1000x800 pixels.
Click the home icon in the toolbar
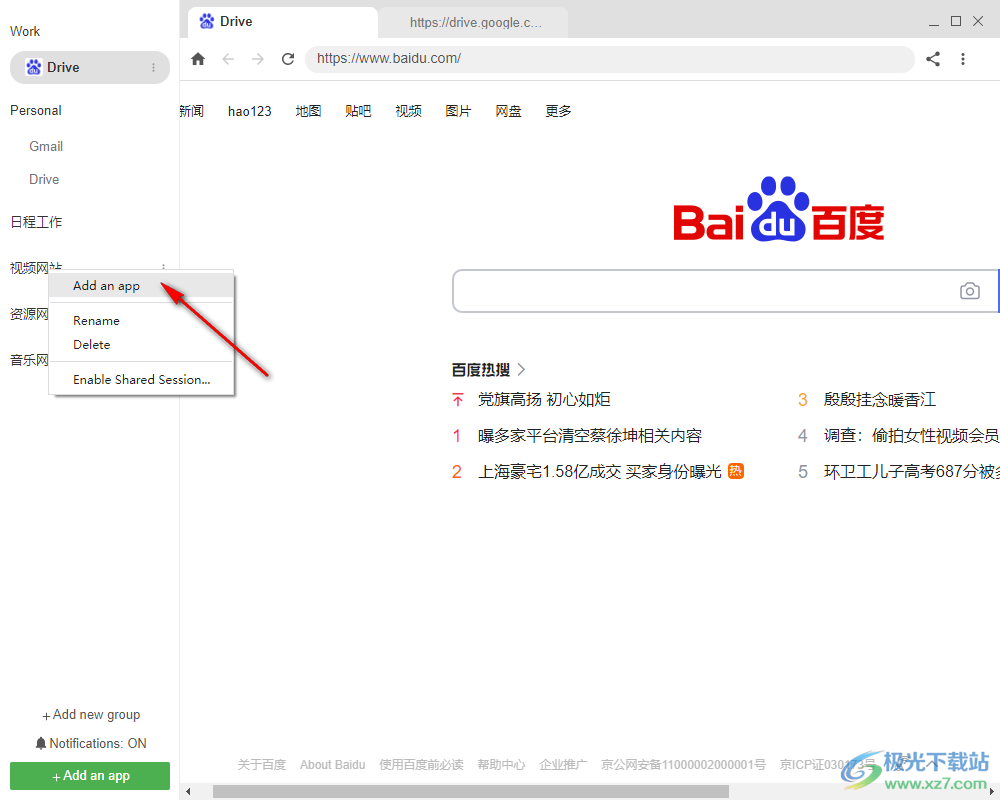coord(198,59)
